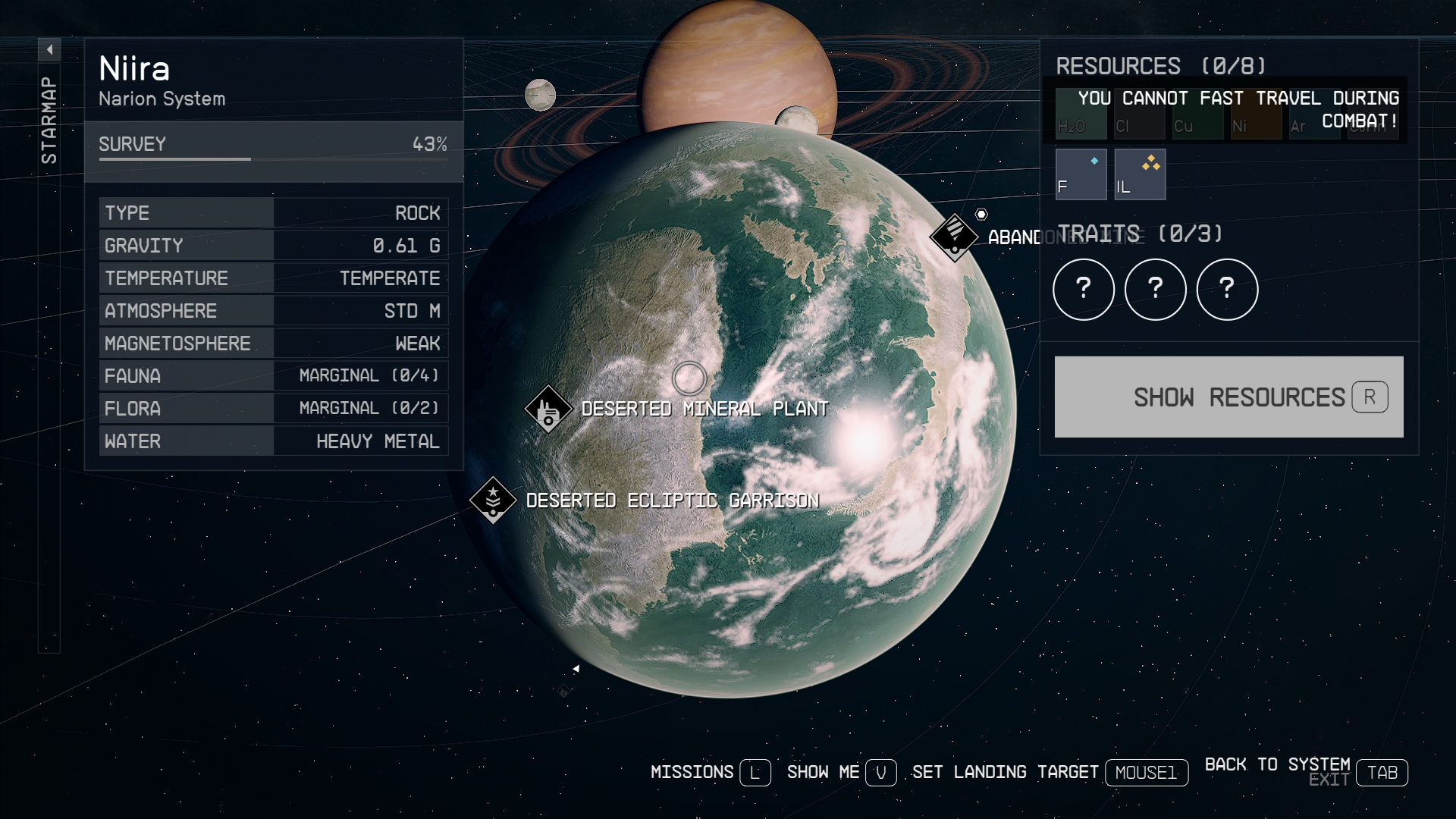Image resolution: width=1456 pixels, height=819 pixels.
Task: Open the second unknown trait circle
Action: [x=1155, y=289]
